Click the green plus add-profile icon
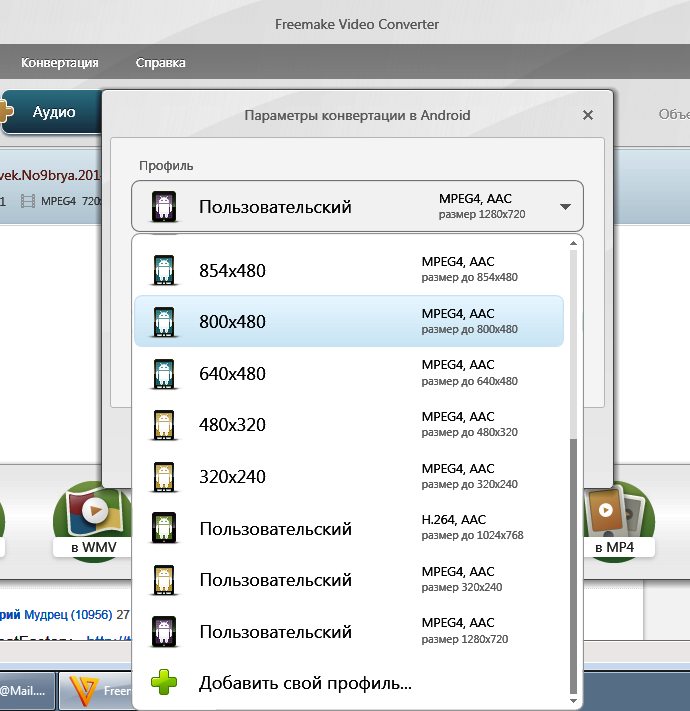Image resolution: width=690 pixels, height=711 pixels. pos(164,682)
